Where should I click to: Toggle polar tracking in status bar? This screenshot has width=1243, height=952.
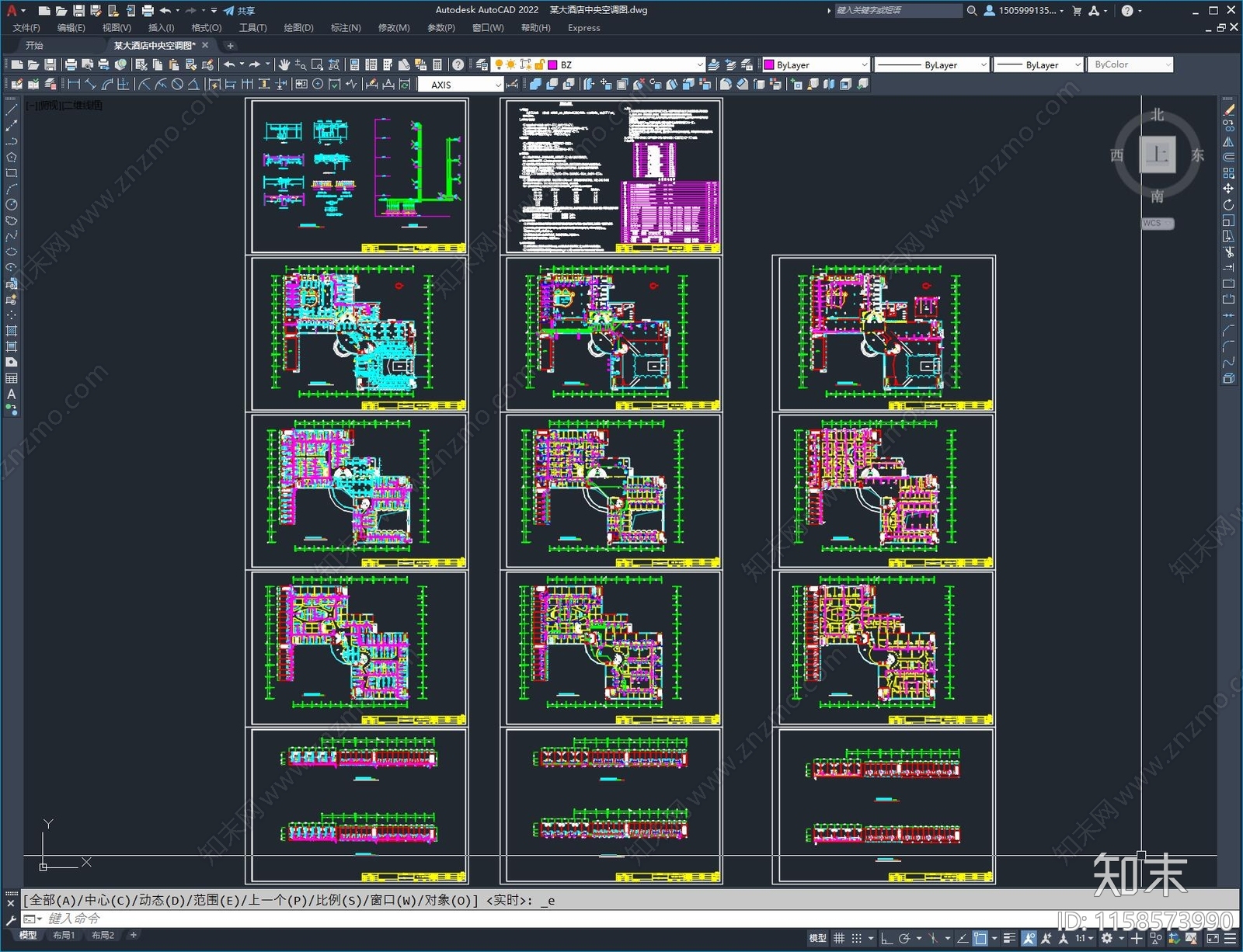[x=904, y=938]
